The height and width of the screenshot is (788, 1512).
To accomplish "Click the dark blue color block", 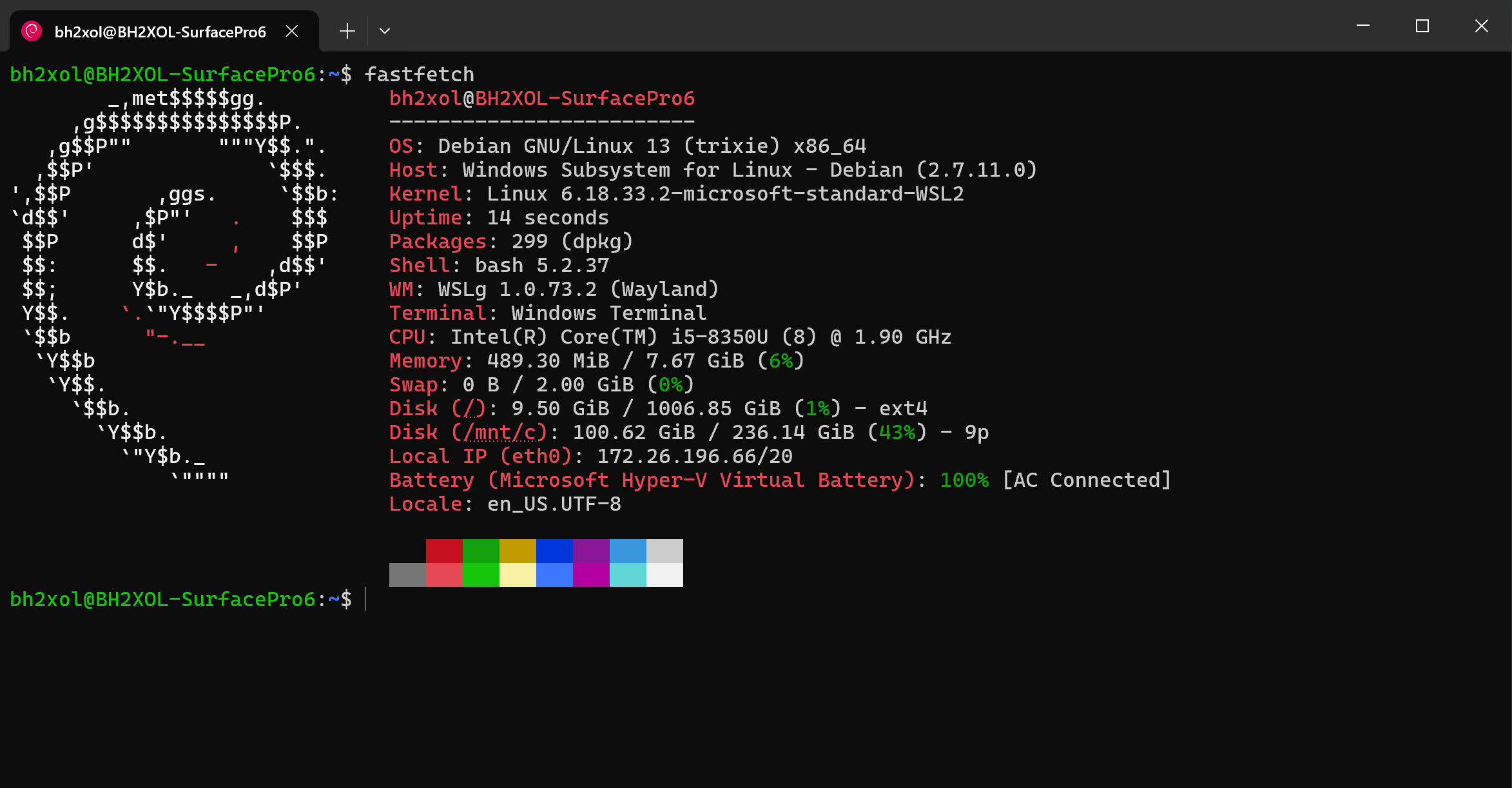I will 554,551.
